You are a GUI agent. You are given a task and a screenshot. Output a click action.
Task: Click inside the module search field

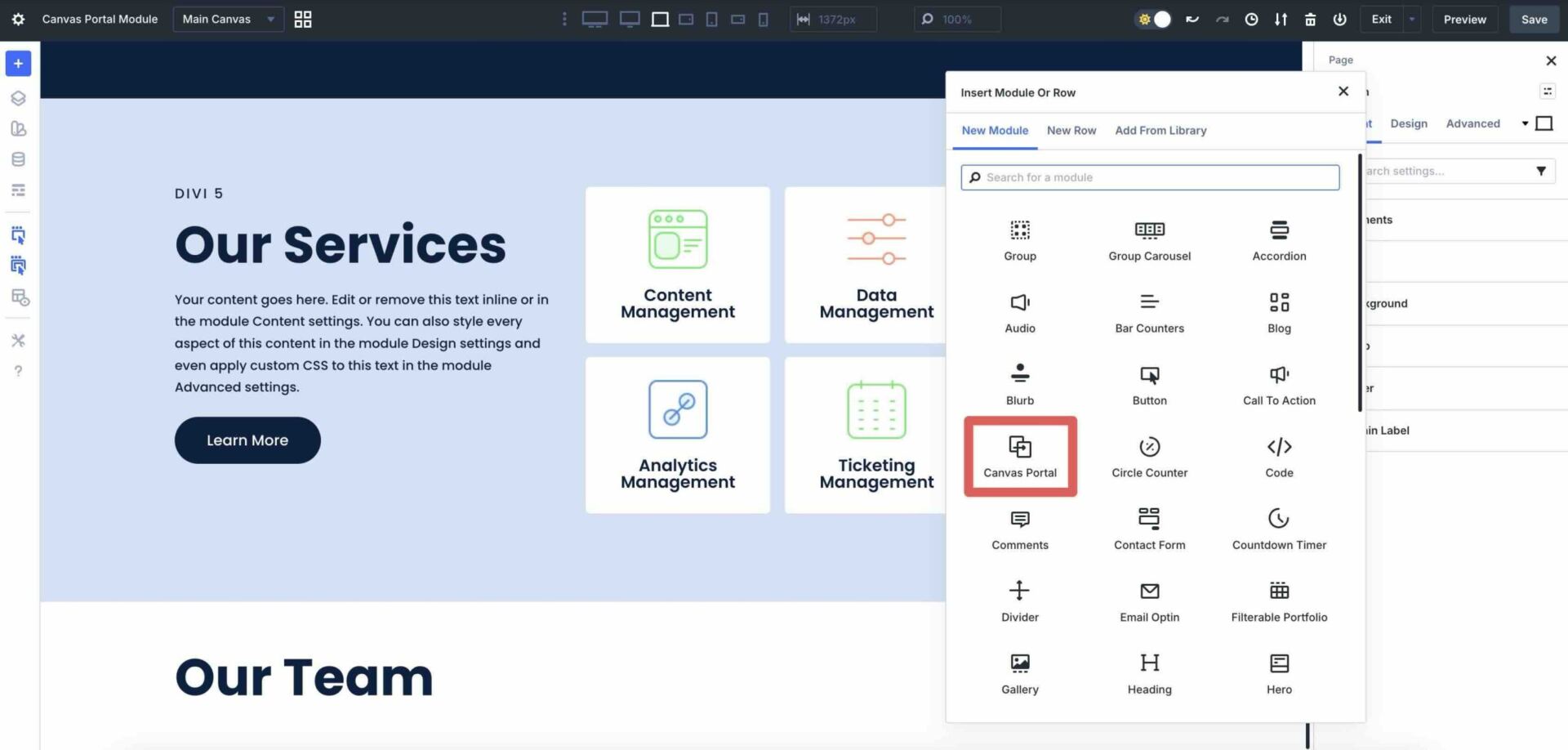1148,177
